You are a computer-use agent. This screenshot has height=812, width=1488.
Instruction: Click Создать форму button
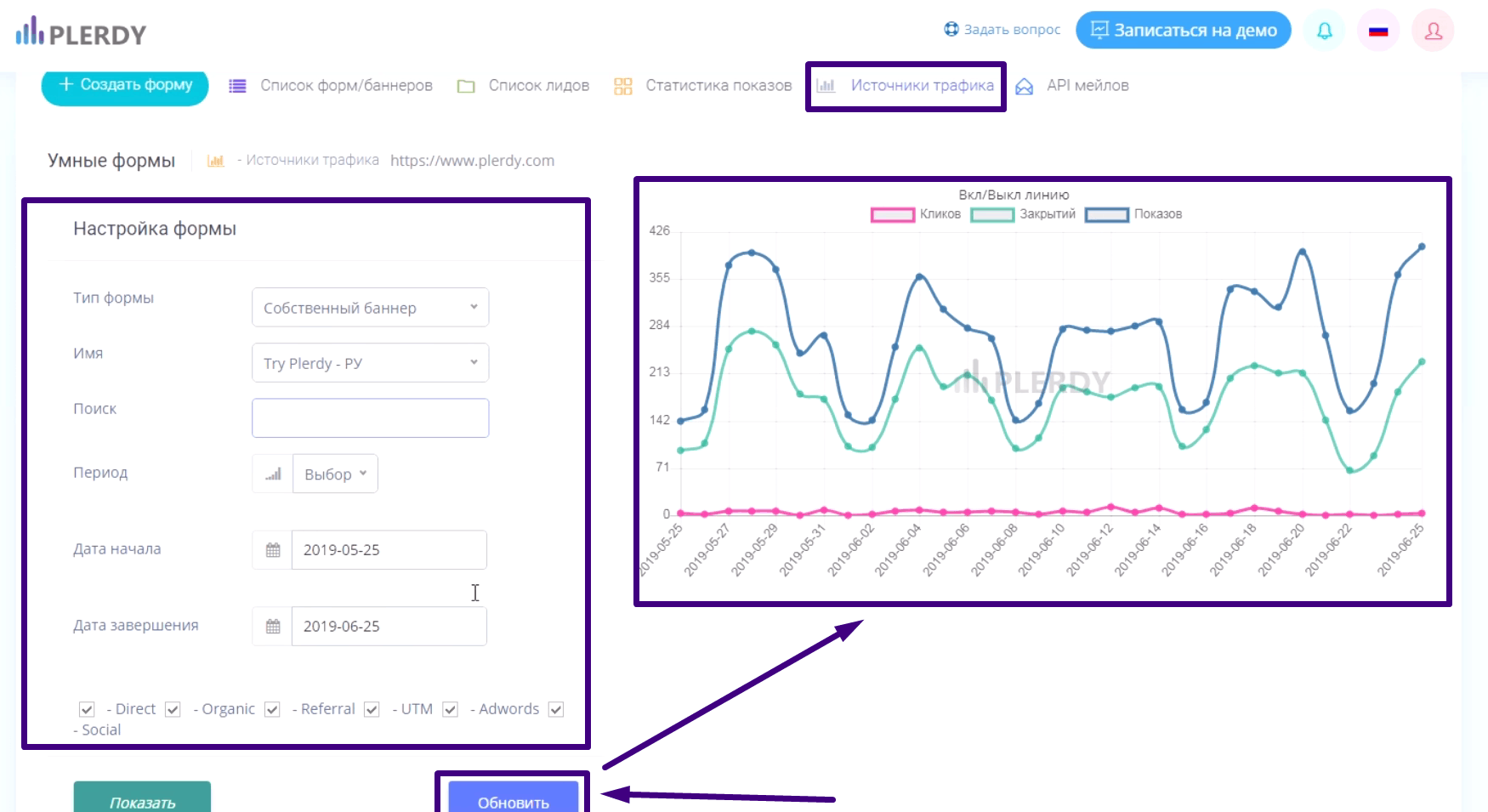click(x=125, y=85)
